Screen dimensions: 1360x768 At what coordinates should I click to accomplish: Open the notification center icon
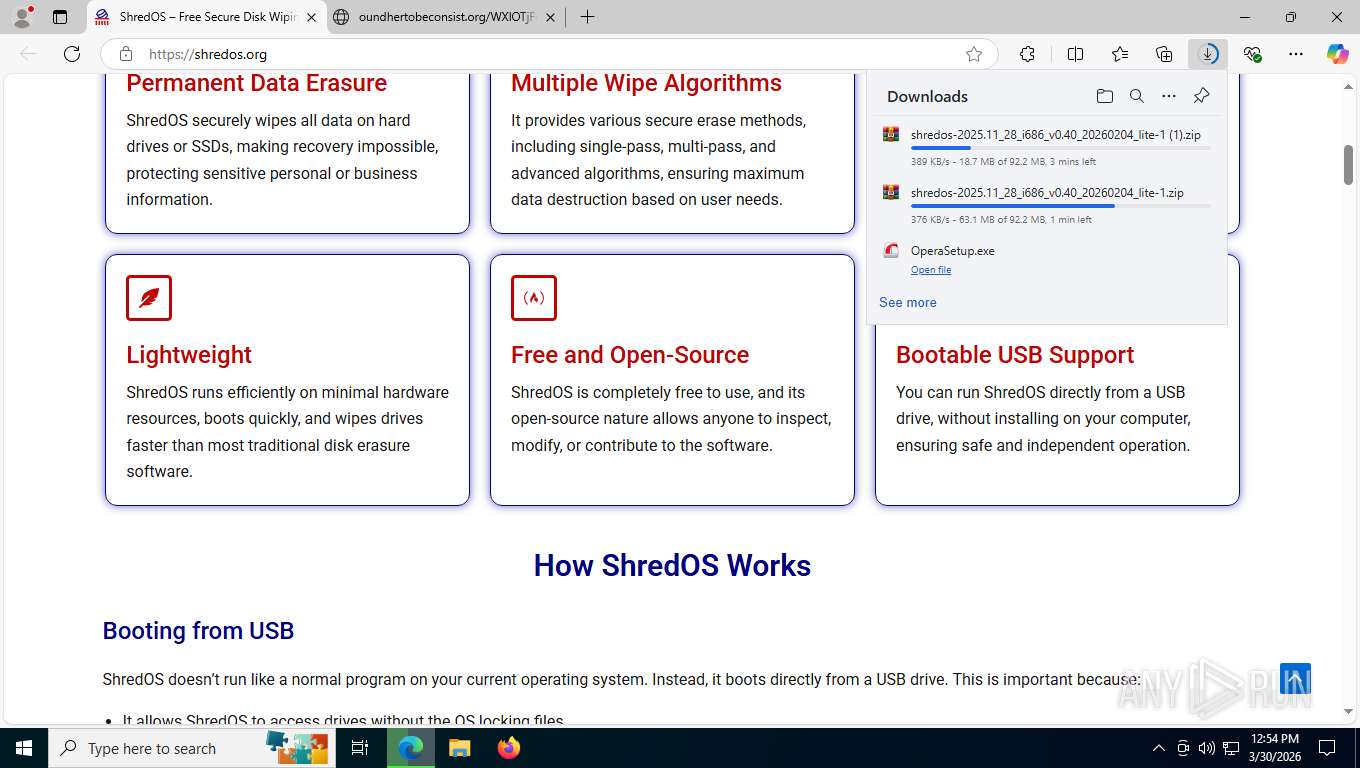click(1327, 748)
